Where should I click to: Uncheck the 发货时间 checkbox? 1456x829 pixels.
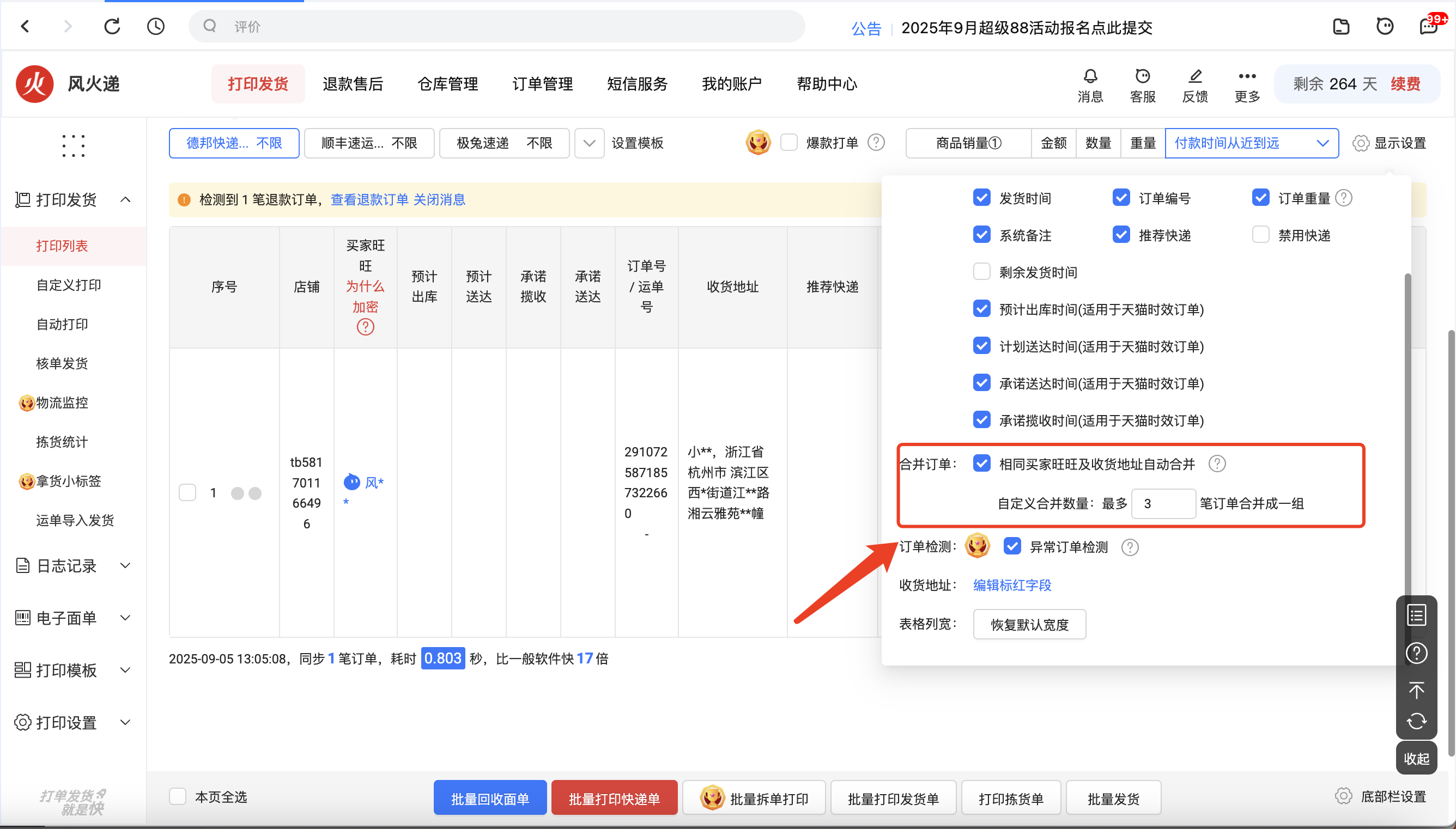click(982, 198)
